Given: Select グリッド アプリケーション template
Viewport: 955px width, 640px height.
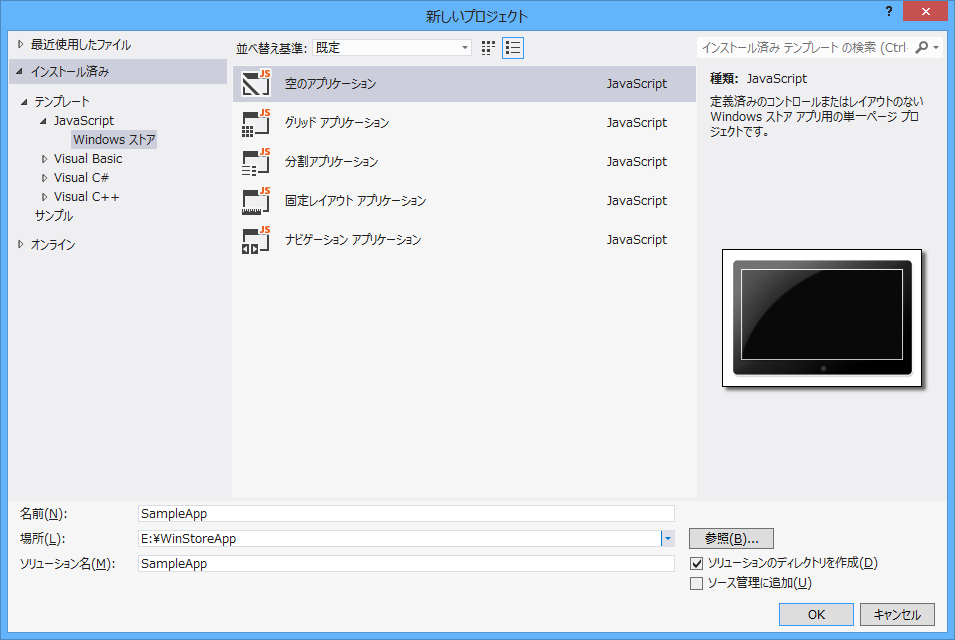Looking at the screenshot, I should coord(464,122).
